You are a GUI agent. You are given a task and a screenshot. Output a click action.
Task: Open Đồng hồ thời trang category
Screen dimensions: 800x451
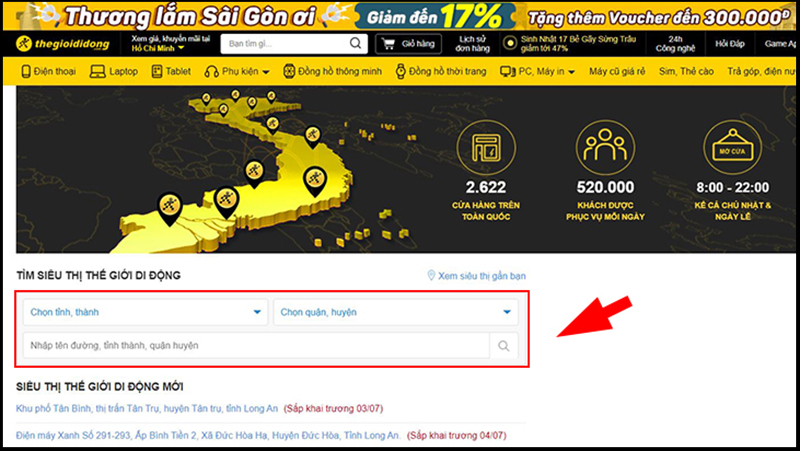pyautogui.click(x=441, y=71)
